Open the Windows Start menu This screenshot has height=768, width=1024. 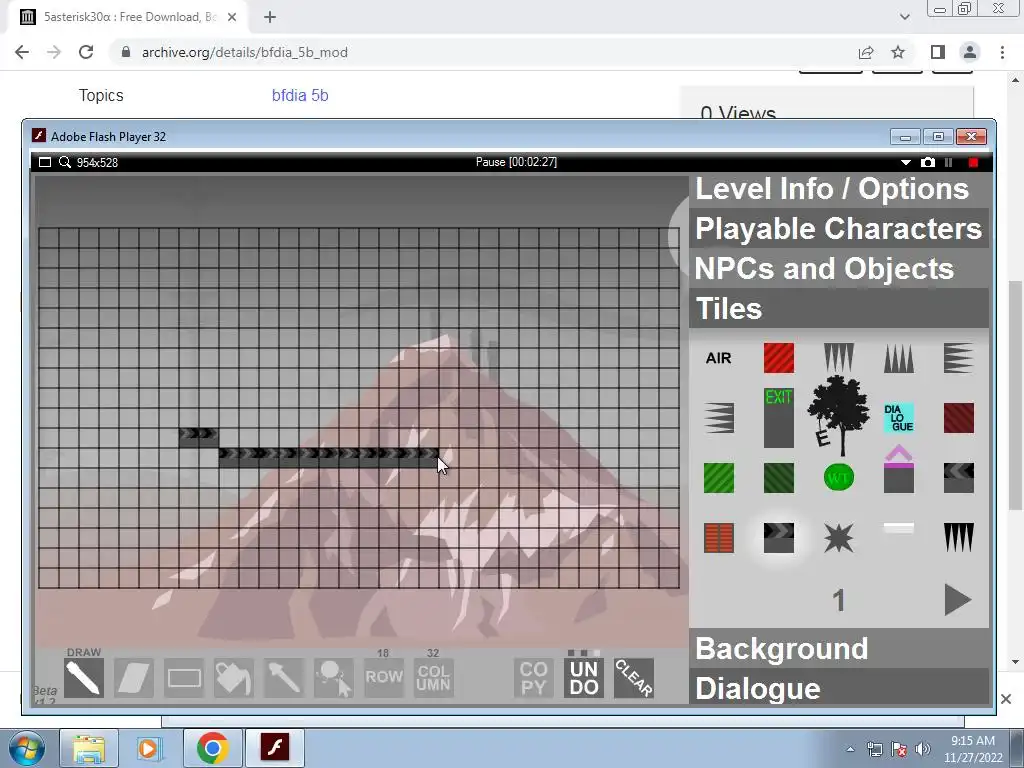[27, 748]
